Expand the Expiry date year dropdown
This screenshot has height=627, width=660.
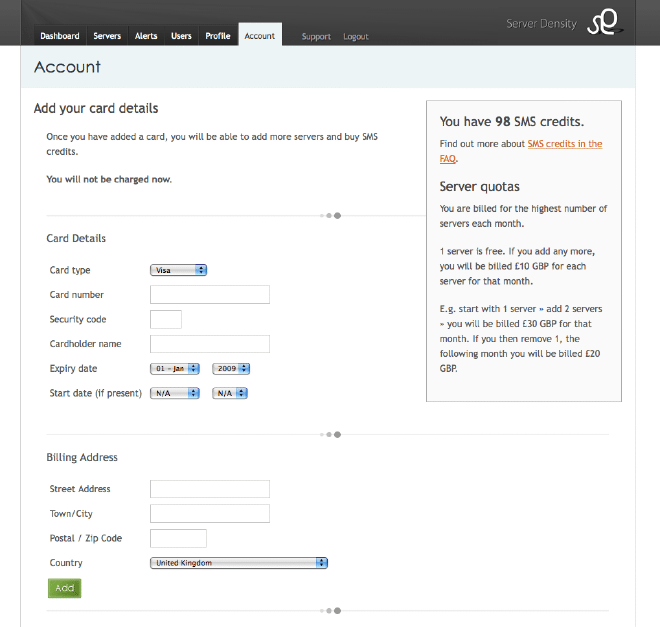[230, 369]
